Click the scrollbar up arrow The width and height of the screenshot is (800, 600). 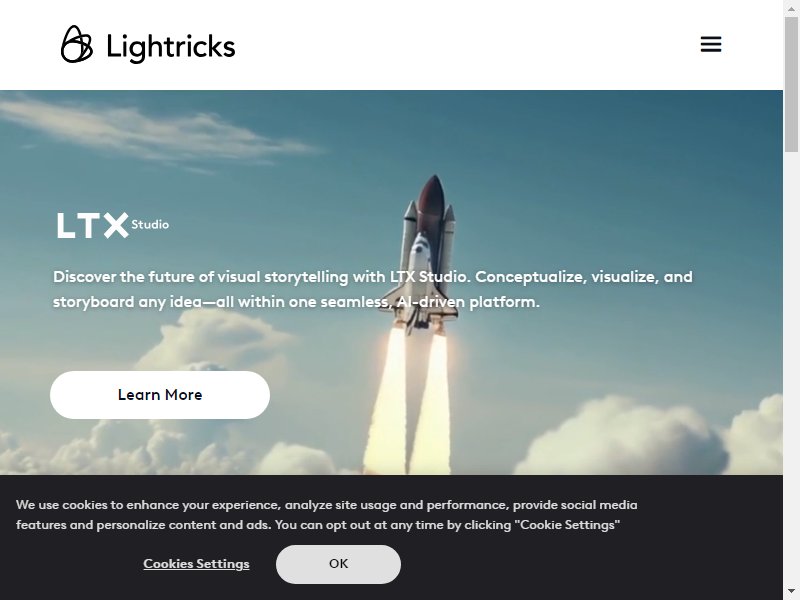pos(791,9)
